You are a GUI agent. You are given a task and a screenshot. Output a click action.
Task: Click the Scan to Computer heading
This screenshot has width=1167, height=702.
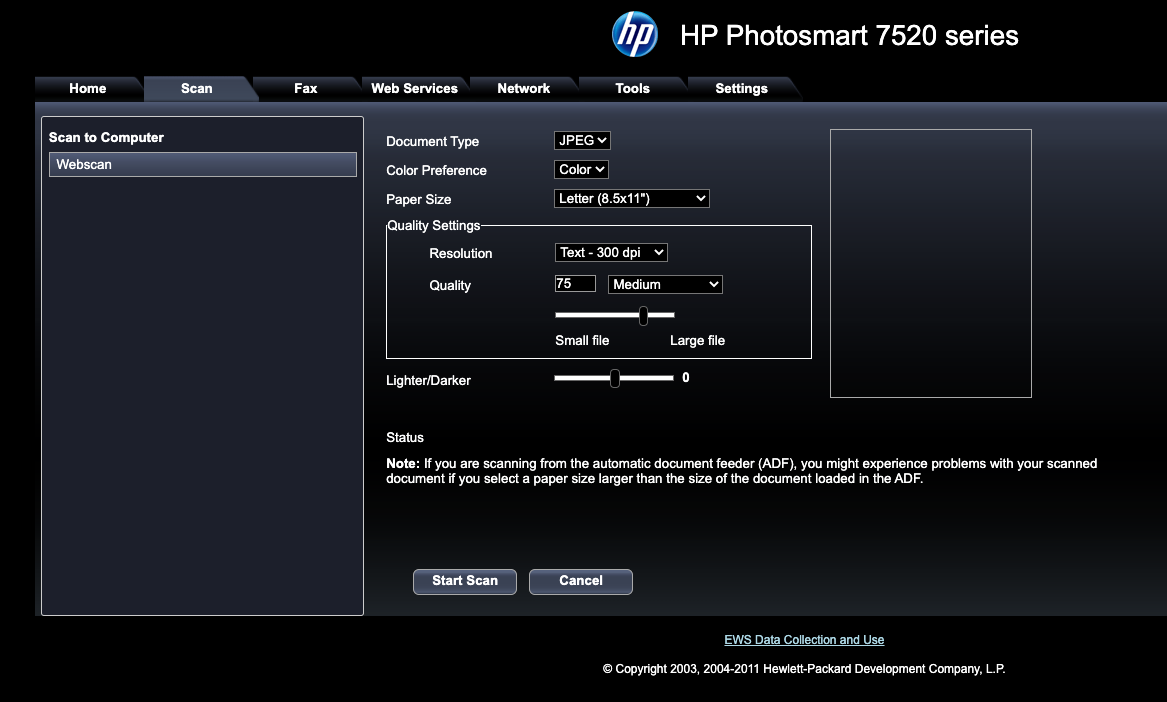(x=106, y=138)
